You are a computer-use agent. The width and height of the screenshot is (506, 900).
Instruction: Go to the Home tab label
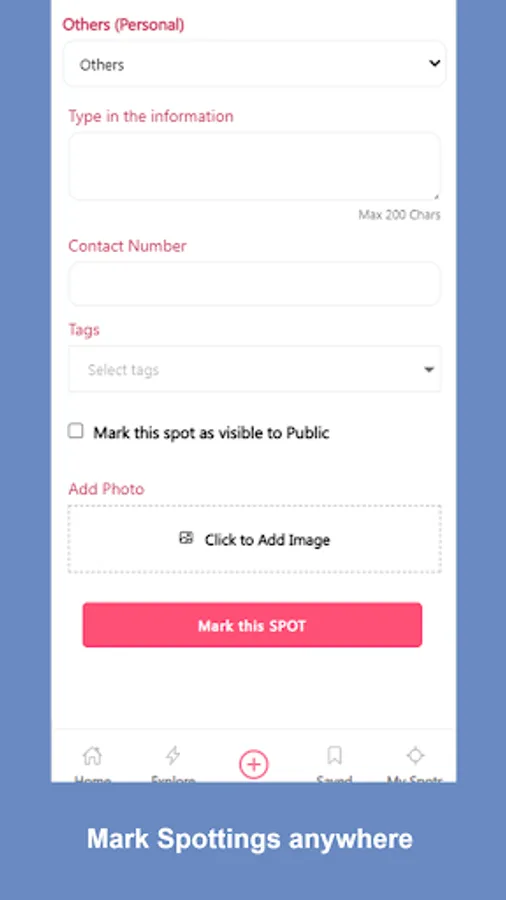tap(92, 779)
